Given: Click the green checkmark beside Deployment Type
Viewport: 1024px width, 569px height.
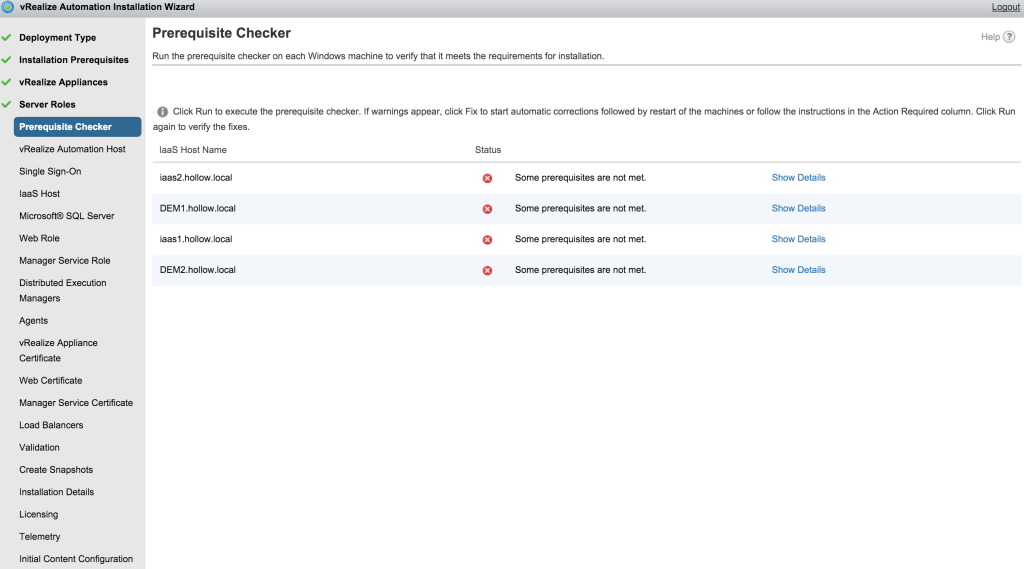Looking at the screenshot, I should pos(7,38).
